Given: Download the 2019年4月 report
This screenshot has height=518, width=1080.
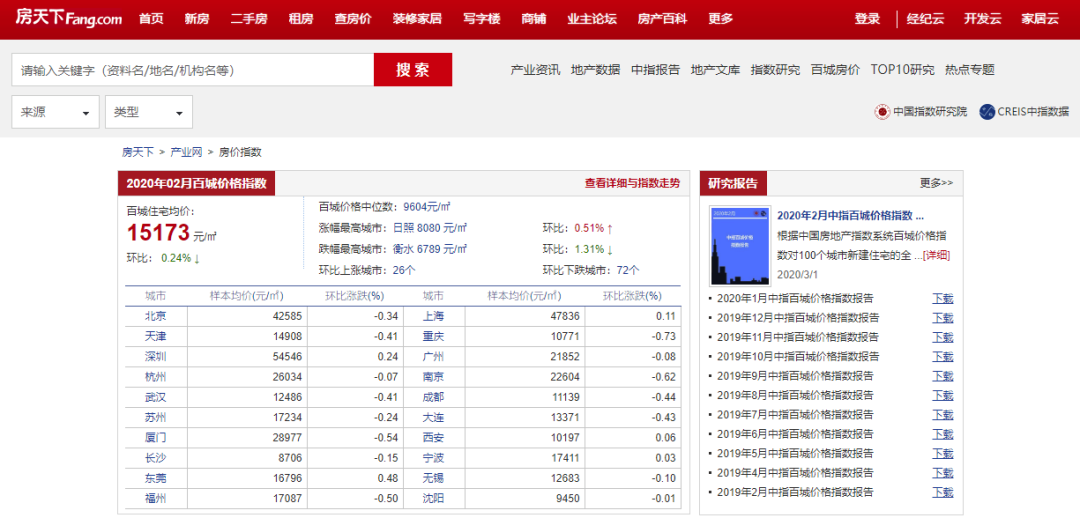Looking at the screenshot, I should 943,473.
